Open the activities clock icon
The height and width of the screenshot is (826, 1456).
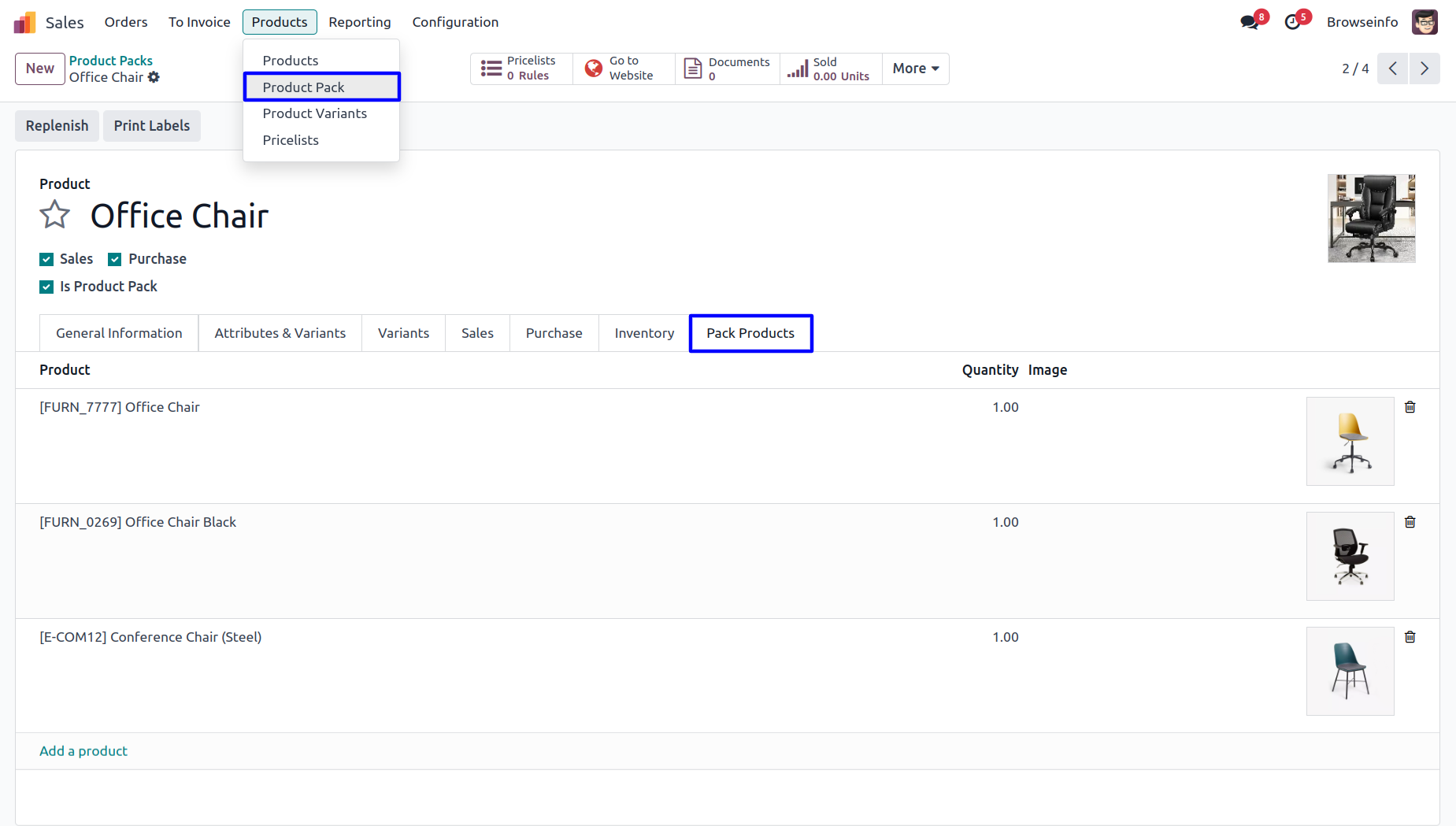tap(1292, 22)
